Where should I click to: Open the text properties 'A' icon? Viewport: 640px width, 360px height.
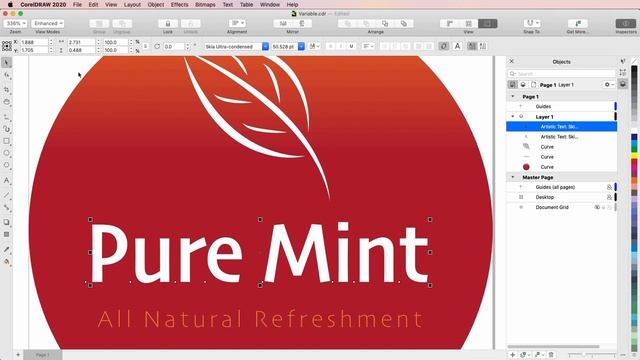point(457,46)
